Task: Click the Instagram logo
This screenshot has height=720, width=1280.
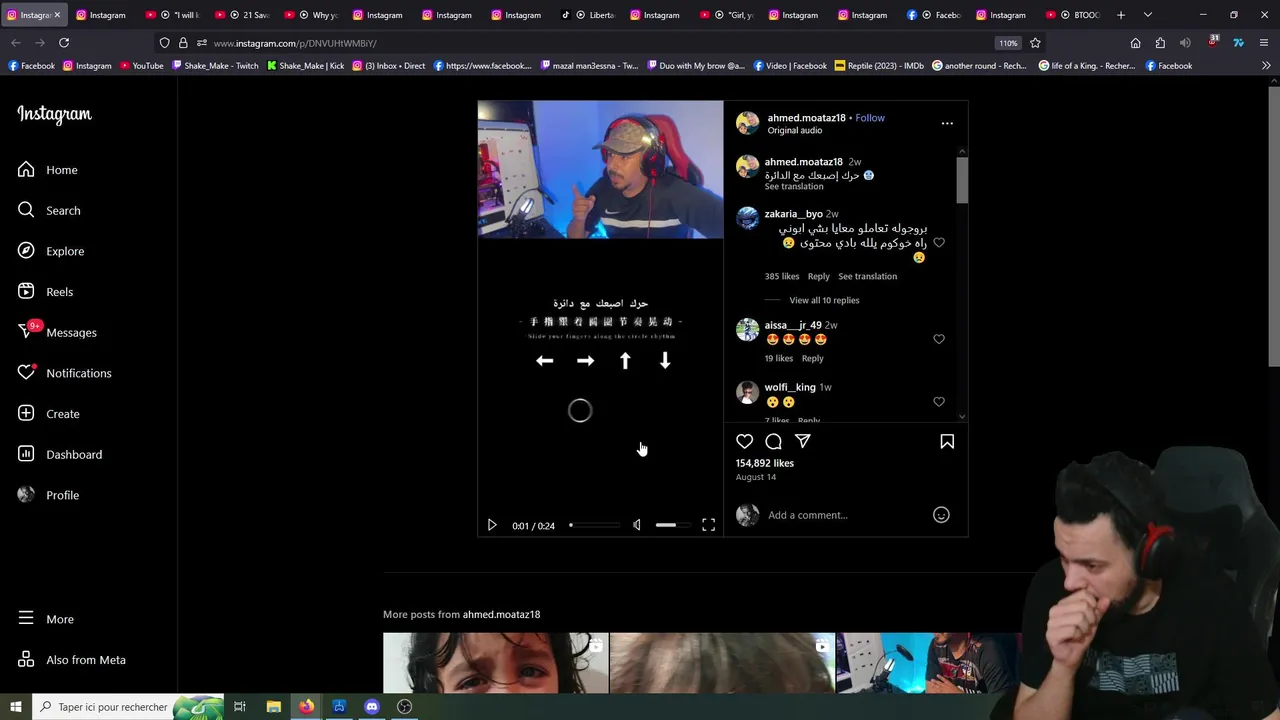Action: (x=54, y=114)
